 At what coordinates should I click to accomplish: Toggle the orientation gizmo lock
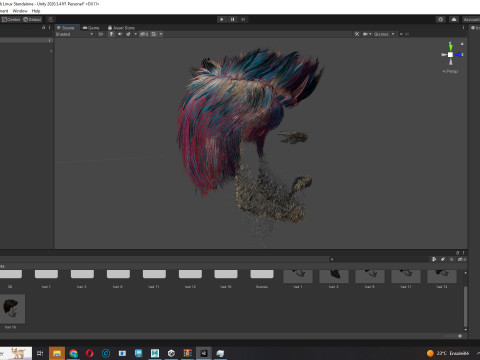coord(462,44)
